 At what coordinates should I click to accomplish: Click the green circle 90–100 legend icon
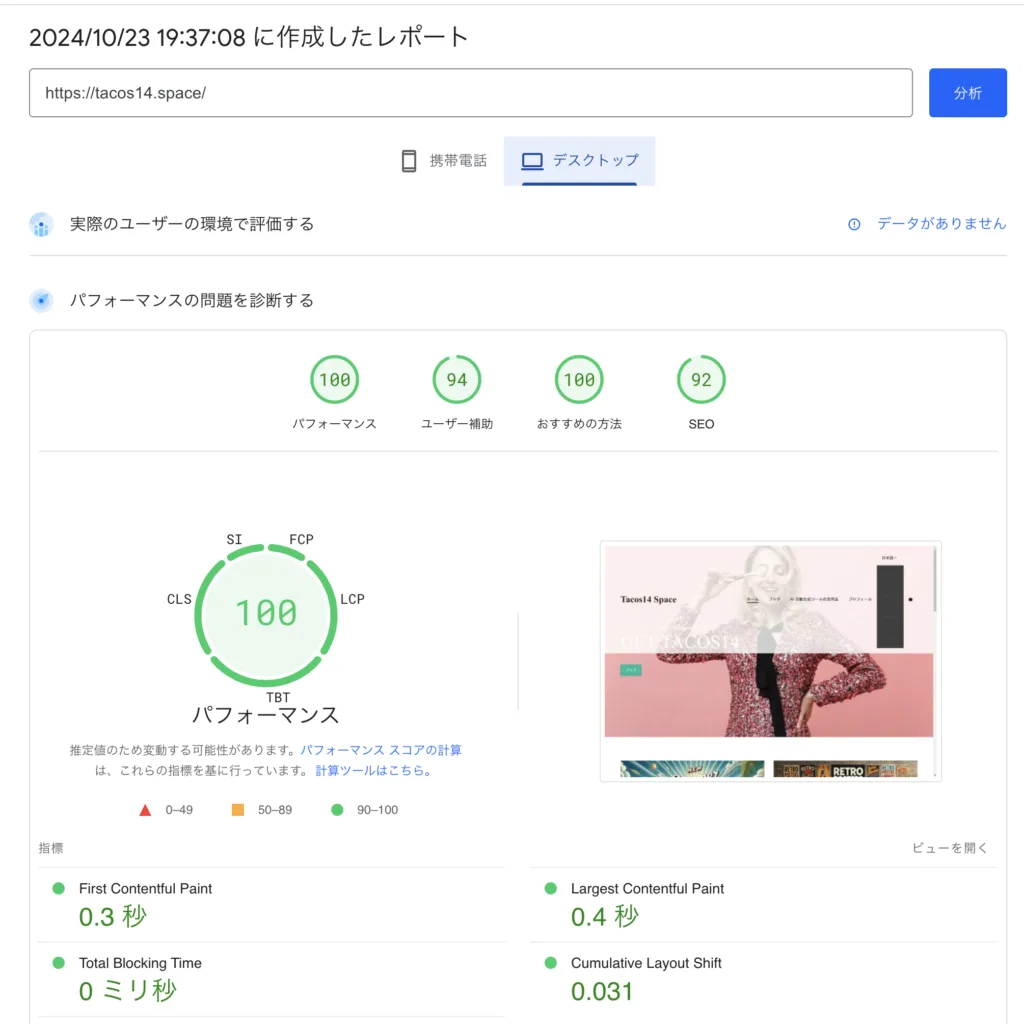coord(337,810)
